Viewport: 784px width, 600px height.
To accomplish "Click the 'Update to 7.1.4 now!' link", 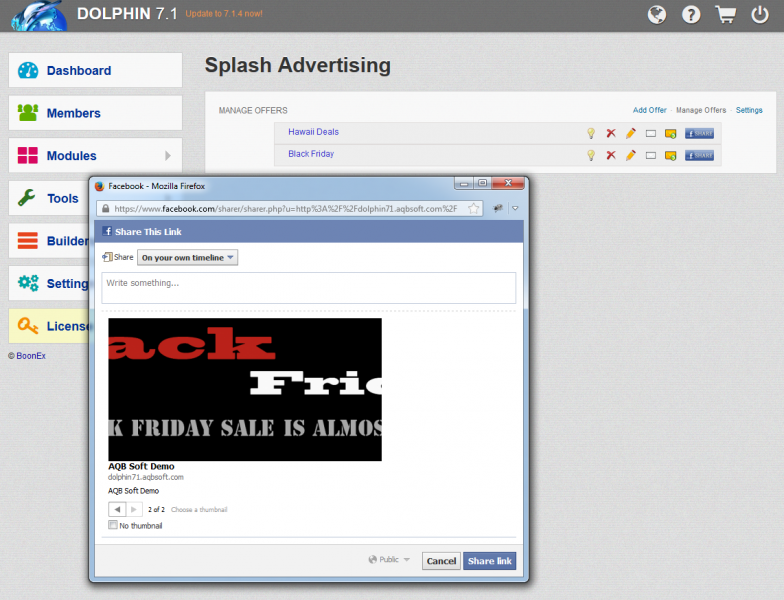I will tap(224, 14).
